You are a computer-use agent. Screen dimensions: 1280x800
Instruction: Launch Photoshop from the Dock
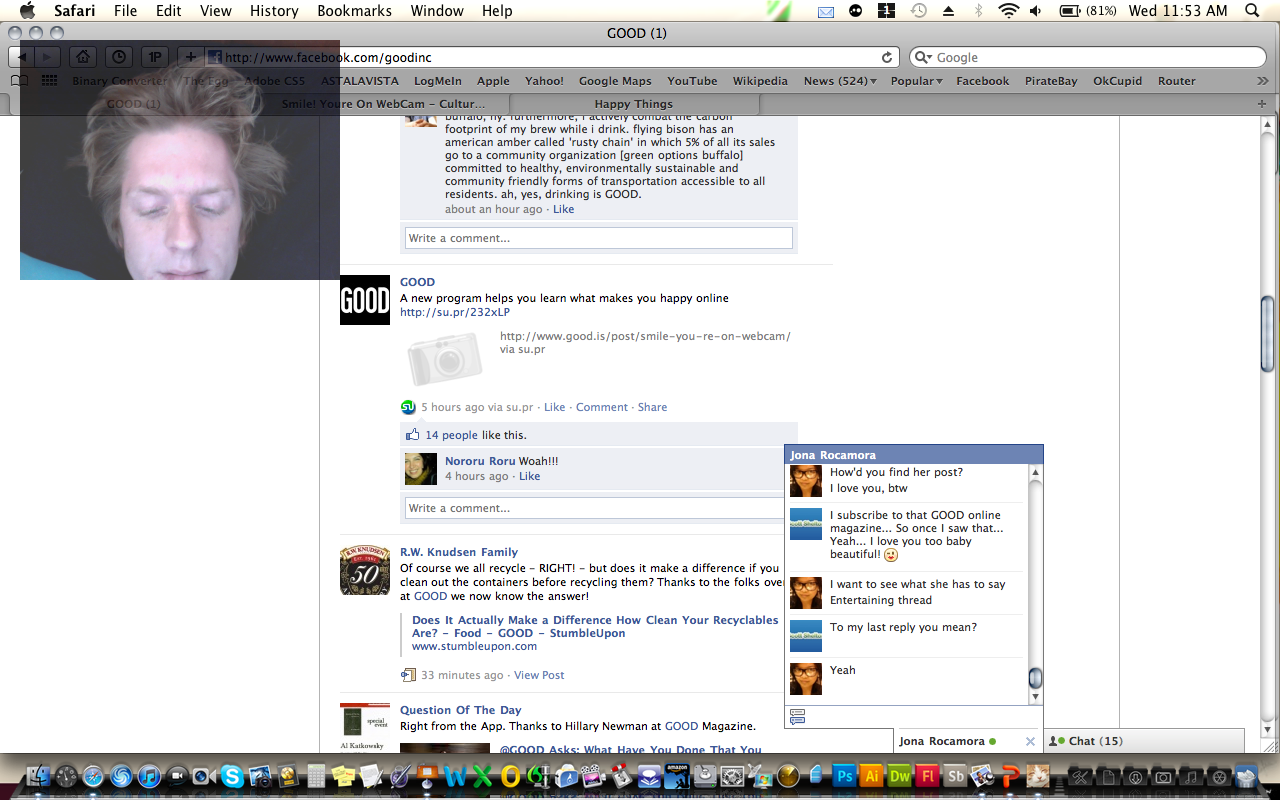[x=844, y=776]
